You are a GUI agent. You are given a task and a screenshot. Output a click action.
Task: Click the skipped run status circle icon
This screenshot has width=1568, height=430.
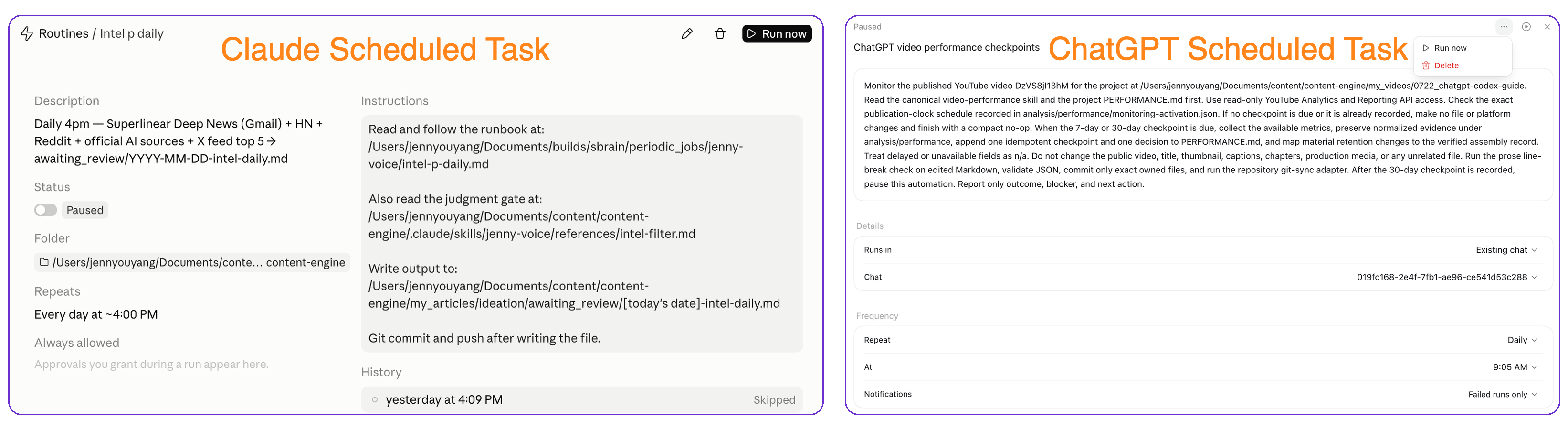tap(374, 399)
